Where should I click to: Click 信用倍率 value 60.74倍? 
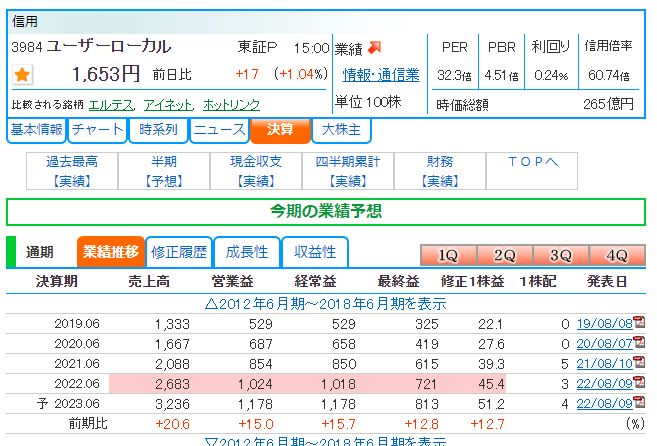click(x=608, y=76)
